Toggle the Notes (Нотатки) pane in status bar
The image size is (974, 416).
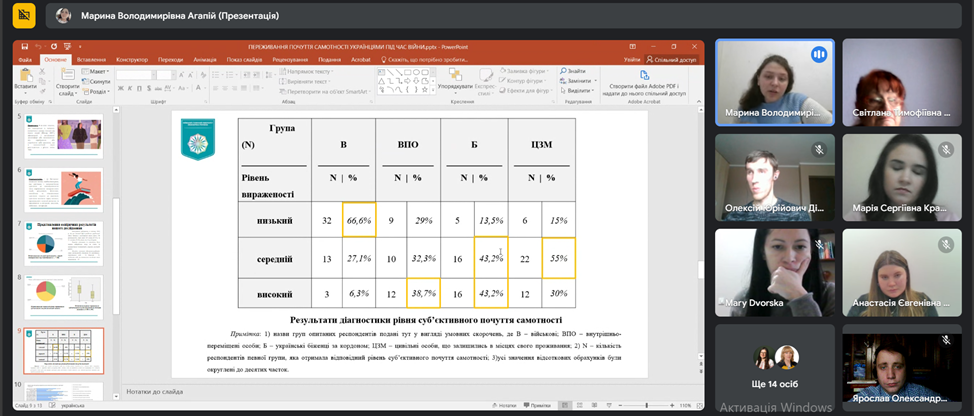pyautogui.click(x=505, y=406)
